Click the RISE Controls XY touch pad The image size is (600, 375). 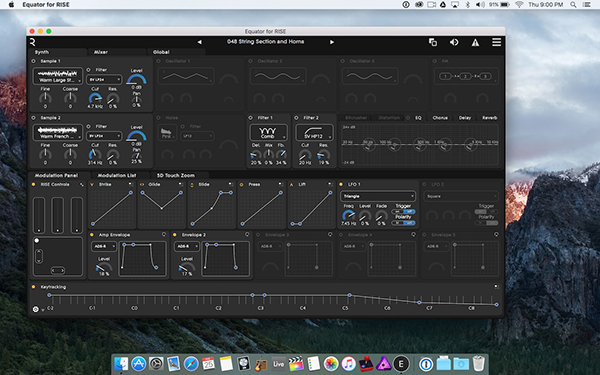58,256
